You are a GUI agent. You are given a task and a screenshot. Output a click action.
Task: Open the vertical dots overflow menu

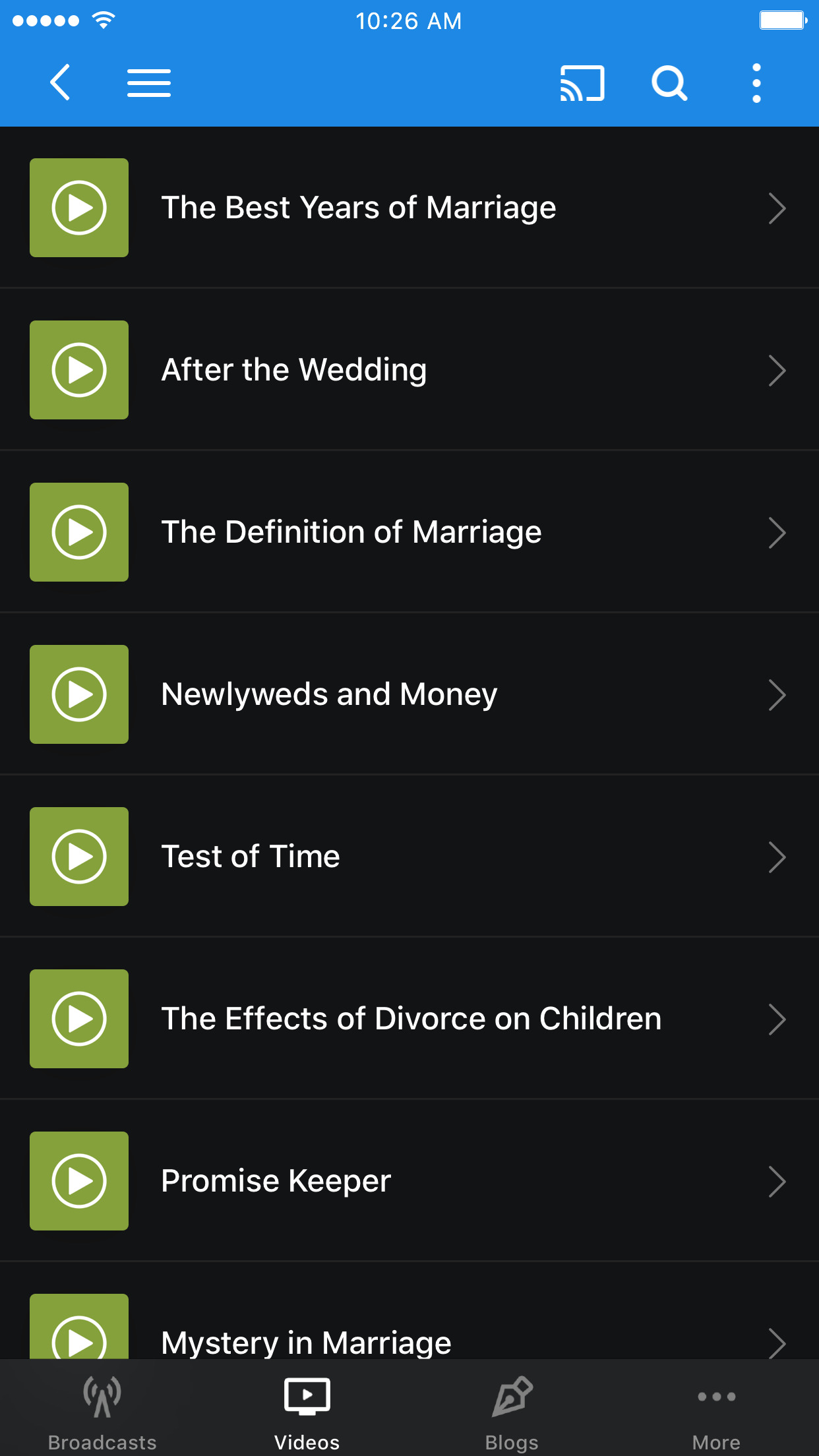[x=756, y=83]
